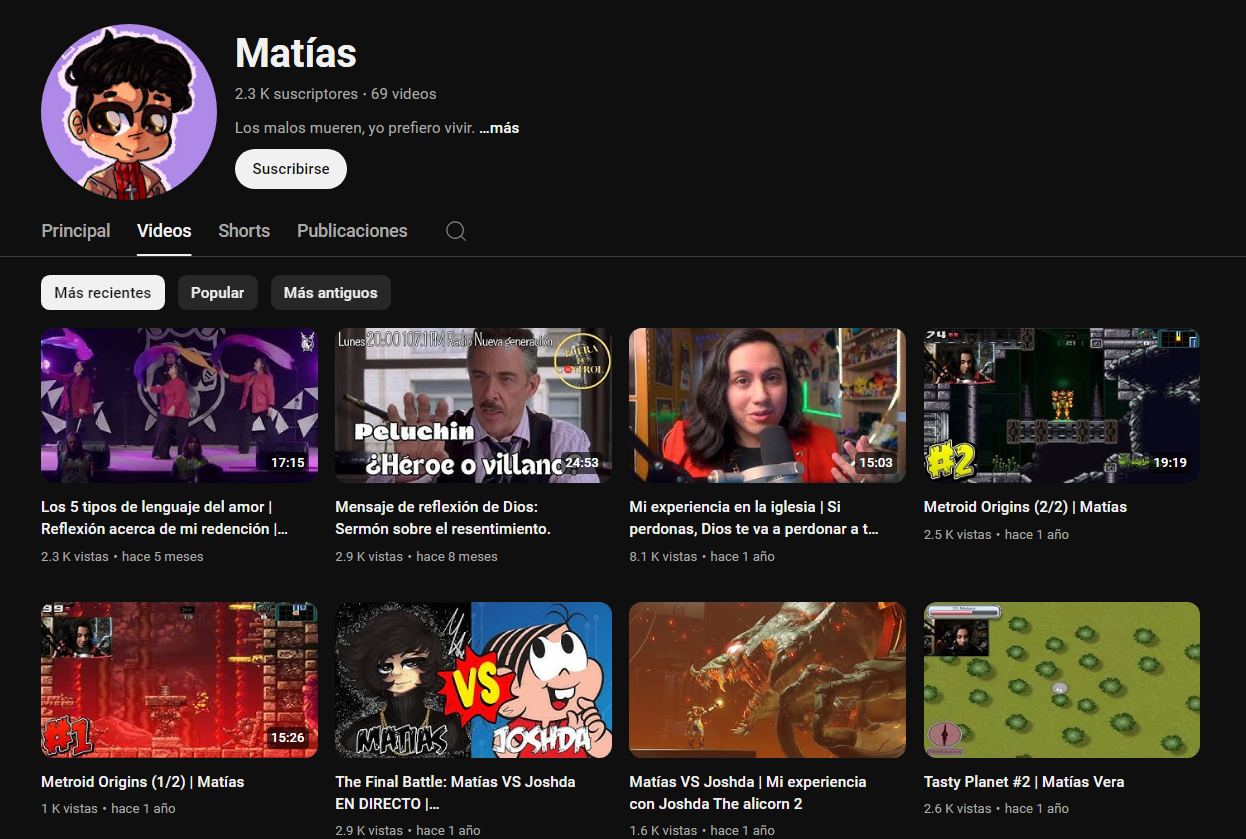
Task: Open the 'Mi experiencia con Joshda' dragon thumbnail
Action: [x=767, y=680]
